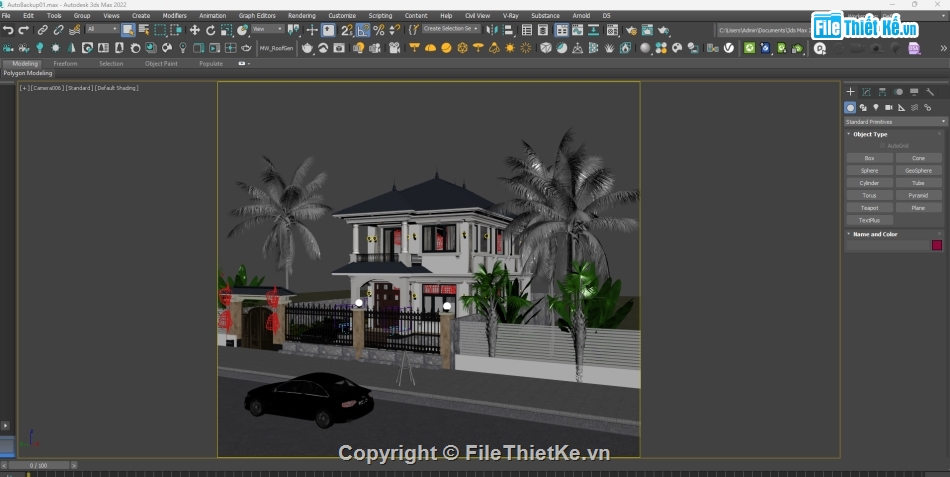Open the Select by Name list icon
This screenshot has width=950, height=477.
point(144,30)
